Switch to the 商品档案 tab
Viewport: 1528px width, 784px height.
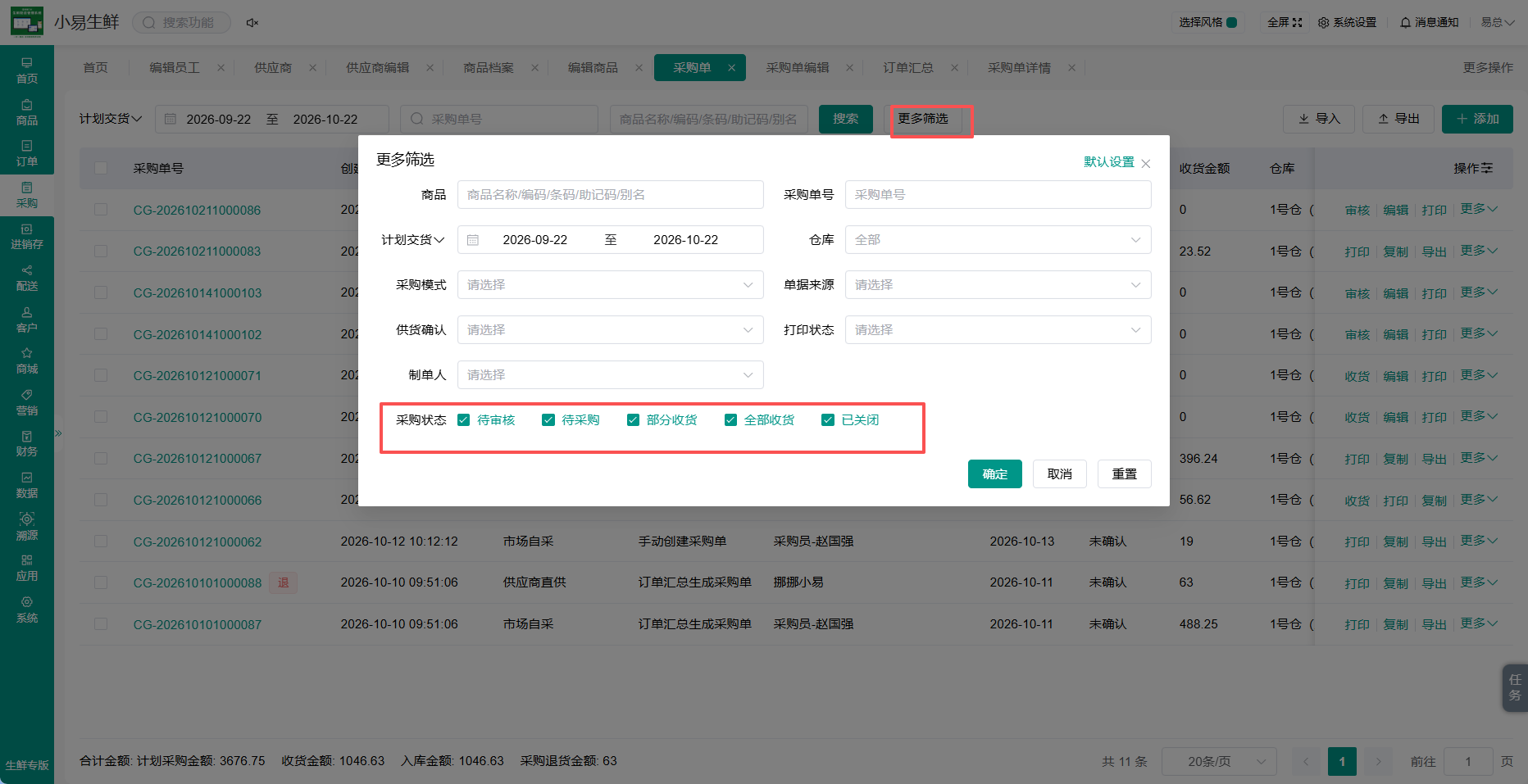tap(489, 68)
